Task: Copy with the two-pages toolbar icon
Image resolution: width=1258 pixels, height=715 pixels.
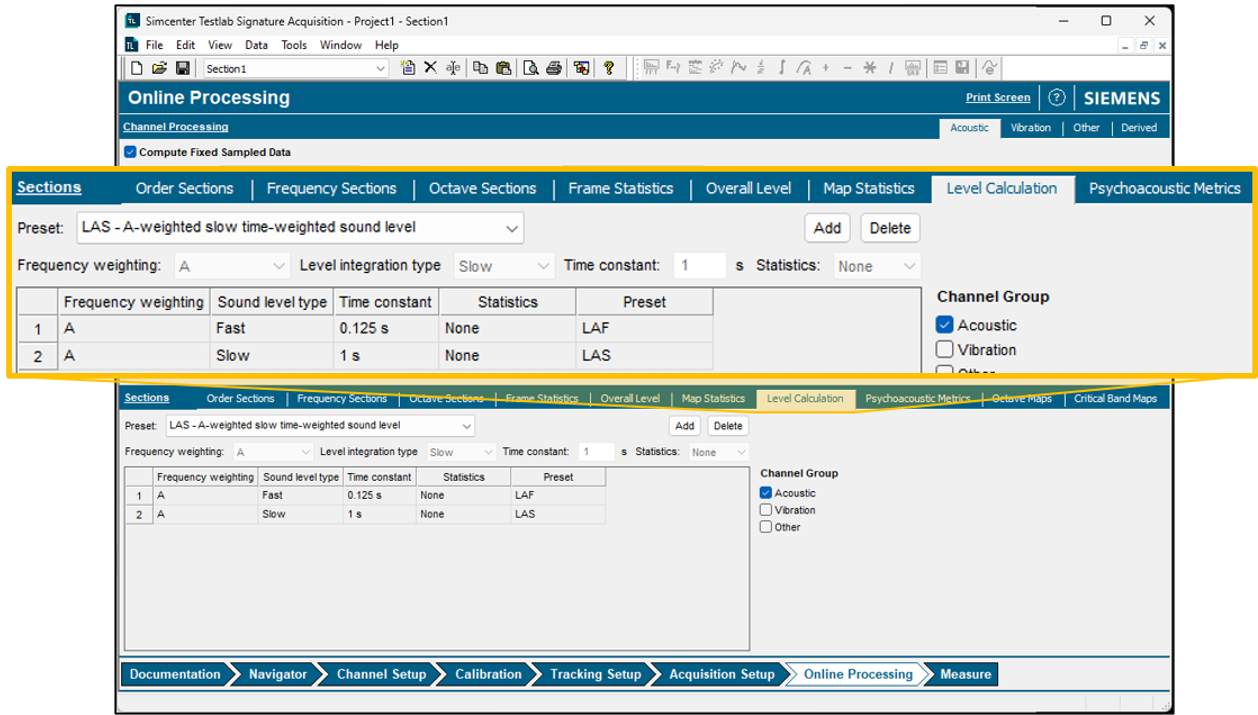Action: (481, 68)
